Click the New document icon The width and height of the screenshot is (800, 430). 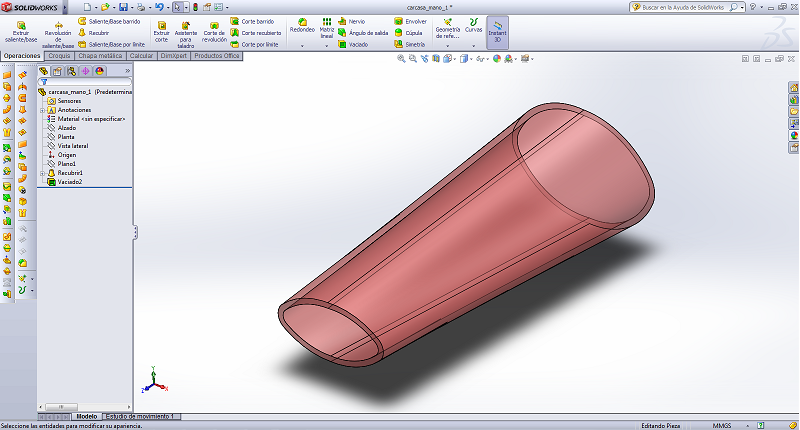[x=87, y=7]
